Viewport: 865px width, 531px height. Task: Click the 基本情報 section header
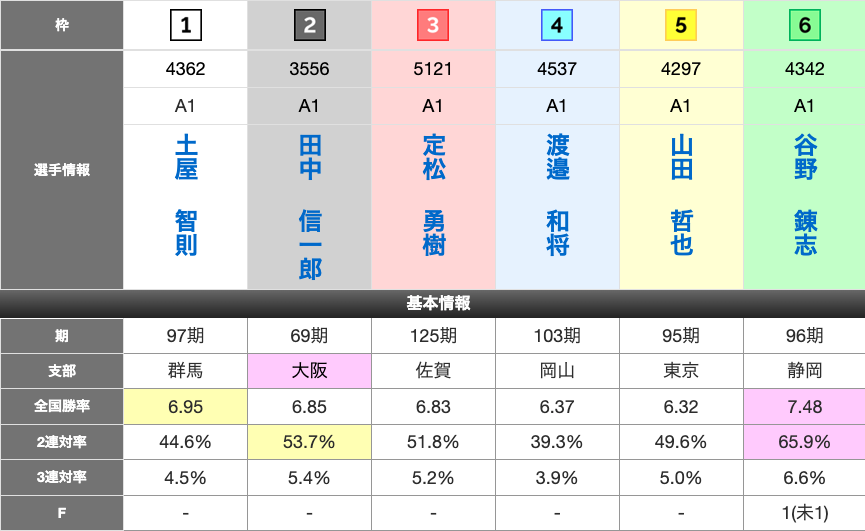[433, 304]
